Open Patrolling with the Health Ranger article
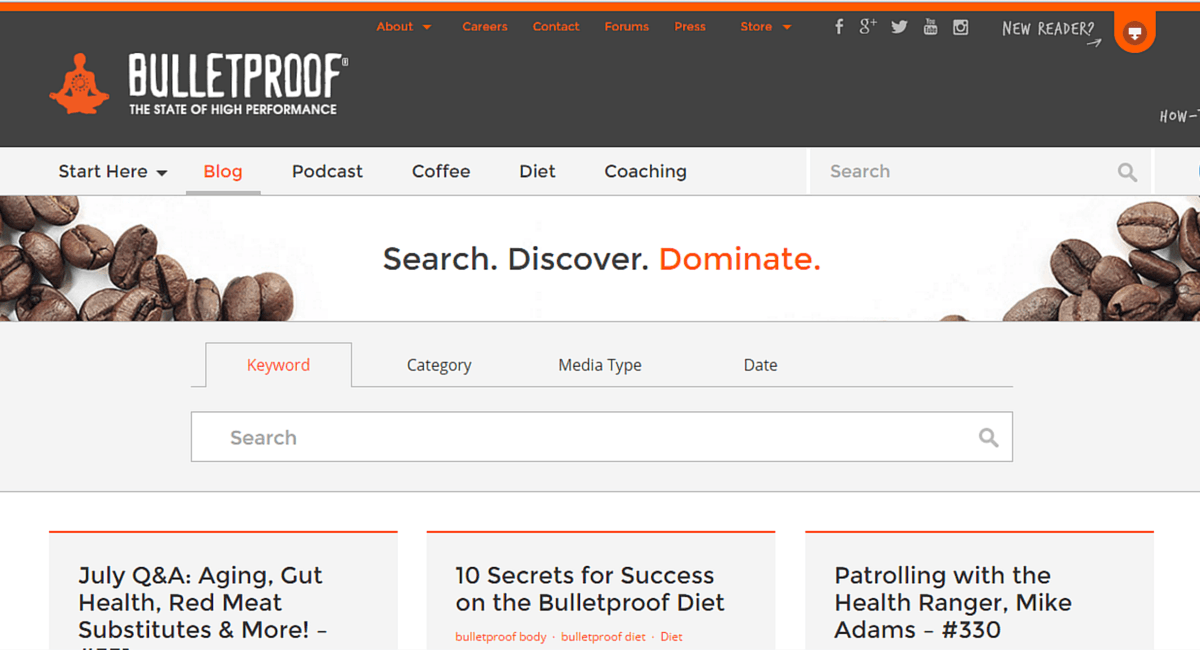 tap(953, 602)
